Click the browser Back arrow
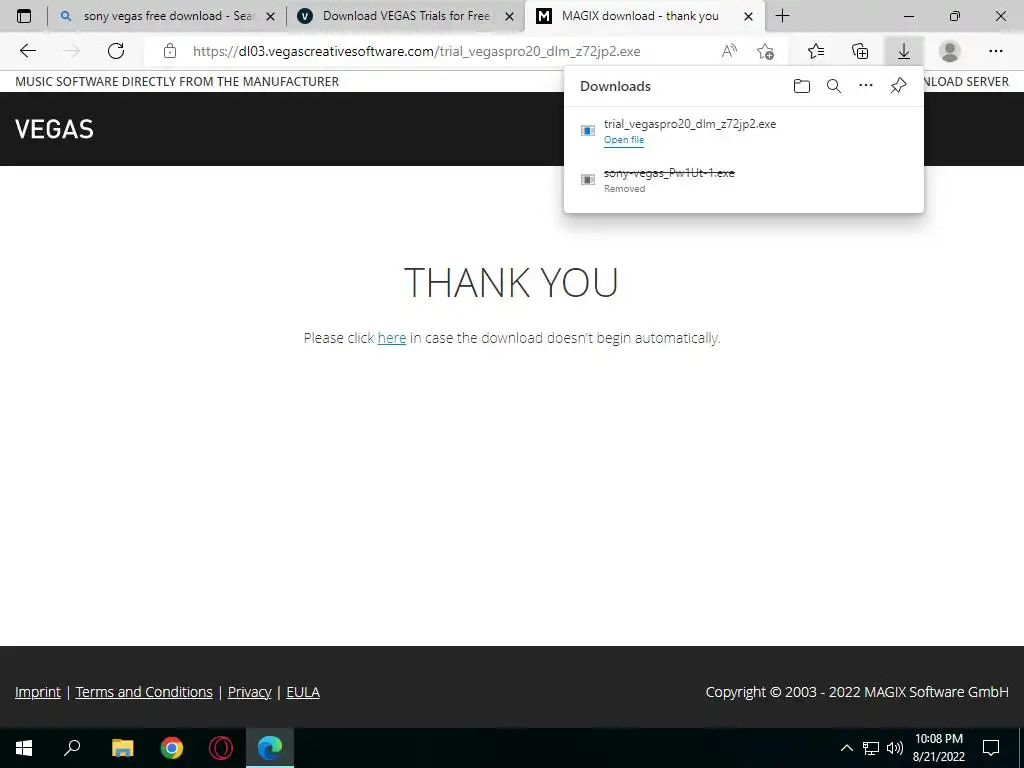Viewport: 1024px width, 768px height. 27,51
